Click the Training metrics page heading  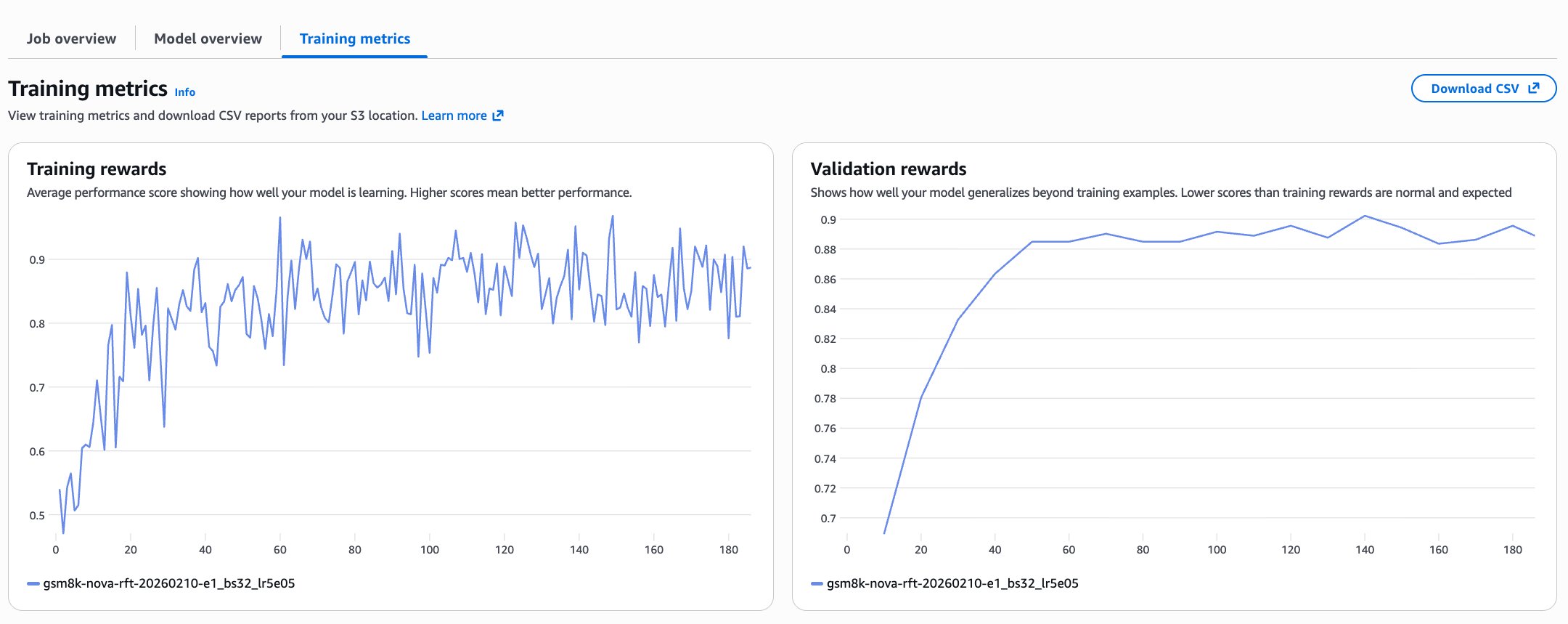(x=88, y=89)
